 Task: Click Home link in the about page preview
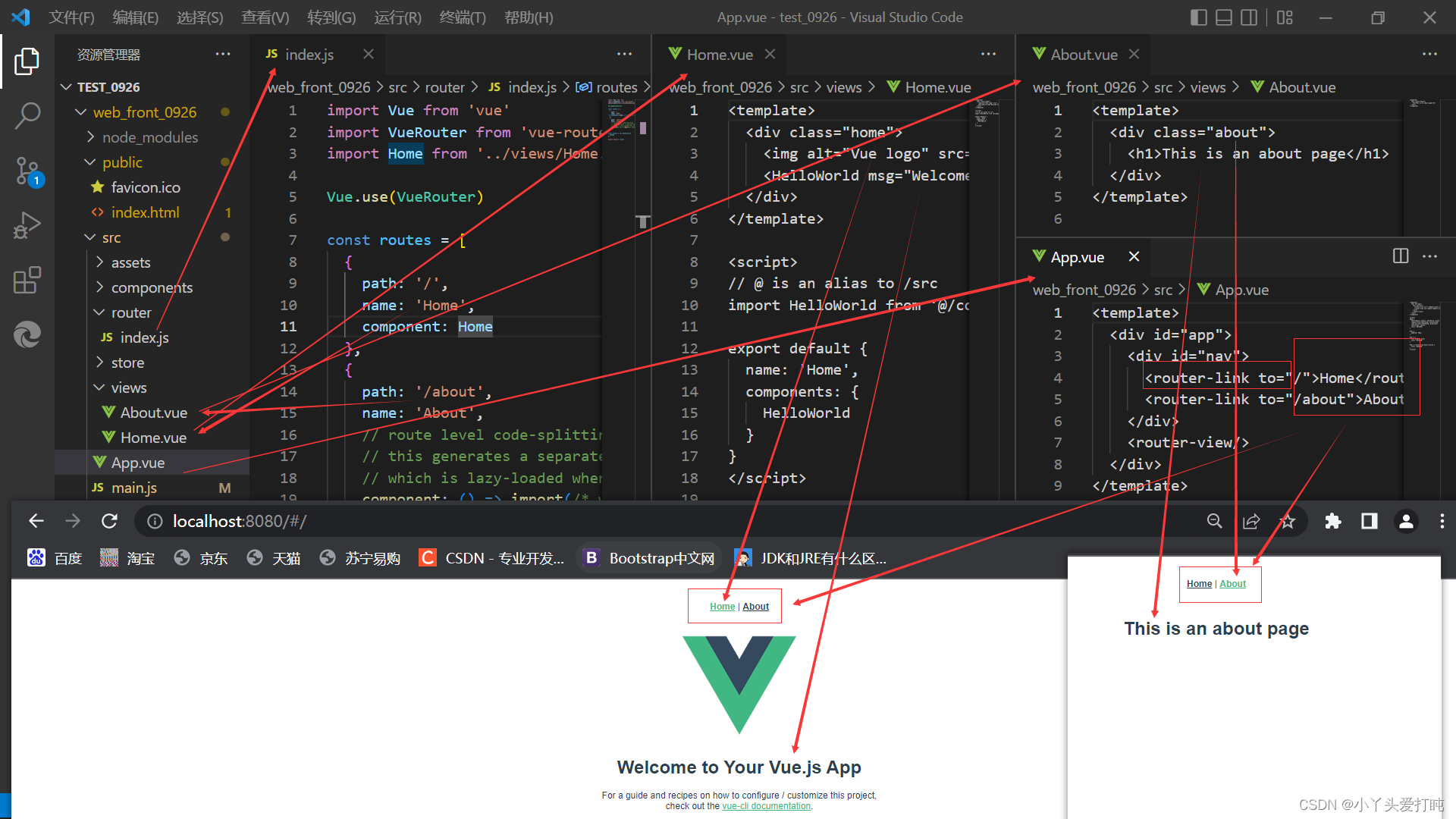point(1199,584)
